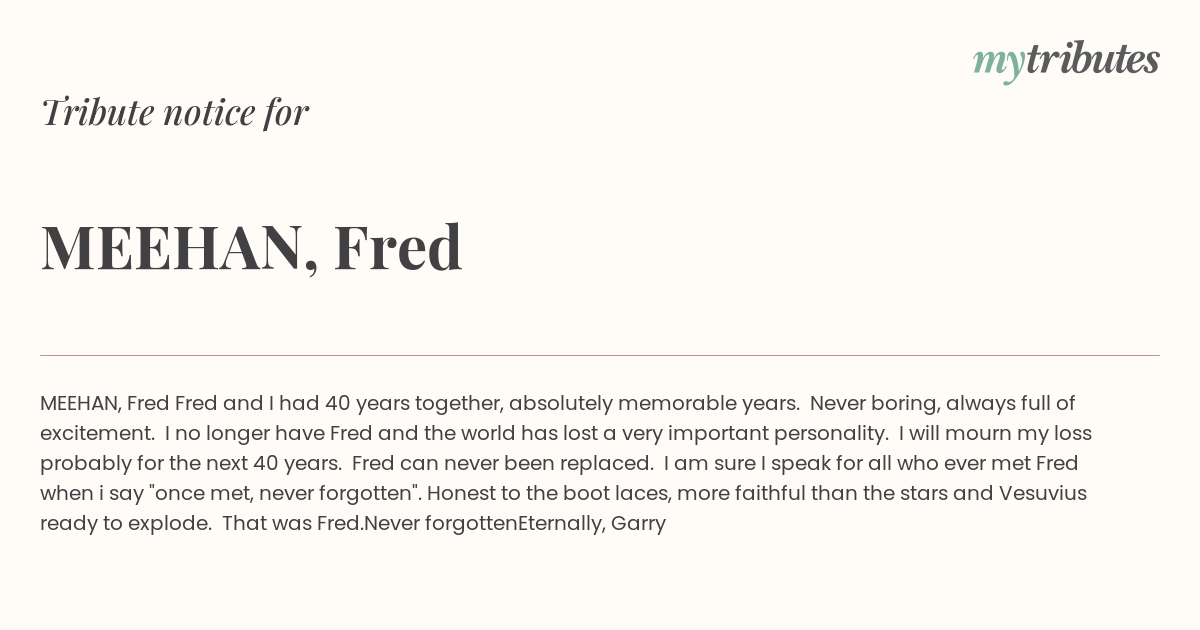The image size is (1200, 630).
Task: Click the horizontal divider line
Action: click(x=600, y=355)
